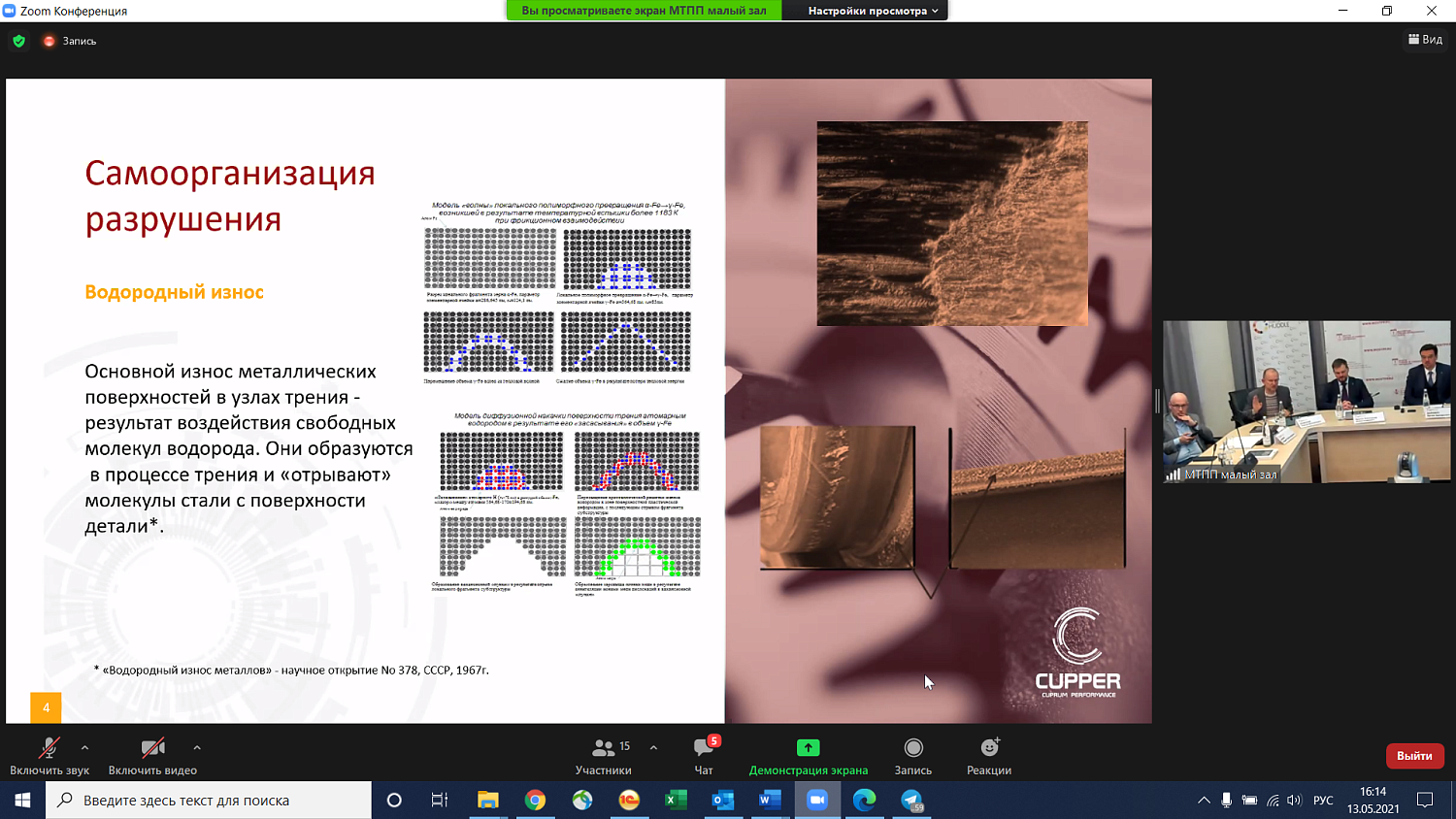Open the green globe browser taskbar icon
The height and width of the screenshot is (819, 1456).
[582, 800]
